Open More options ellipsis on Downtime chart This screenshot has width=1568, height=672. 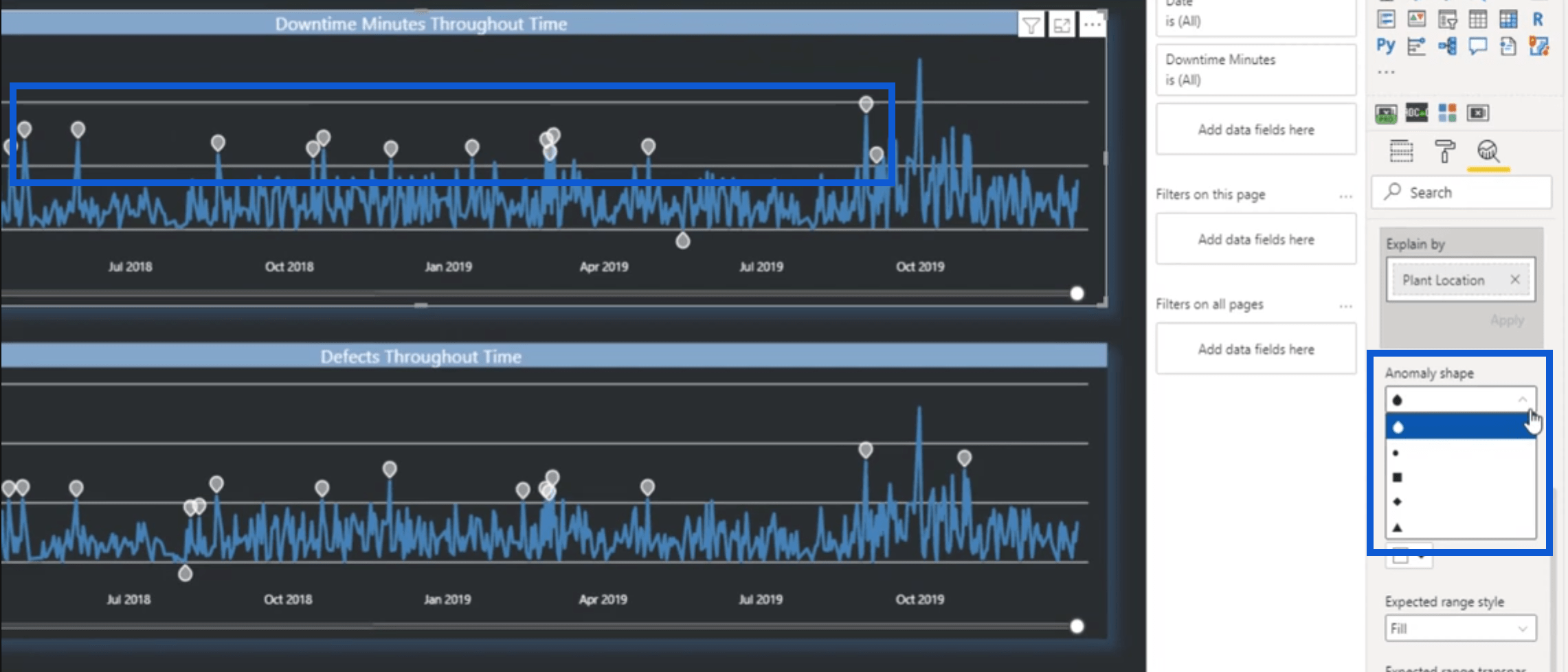coord(1092,25)
